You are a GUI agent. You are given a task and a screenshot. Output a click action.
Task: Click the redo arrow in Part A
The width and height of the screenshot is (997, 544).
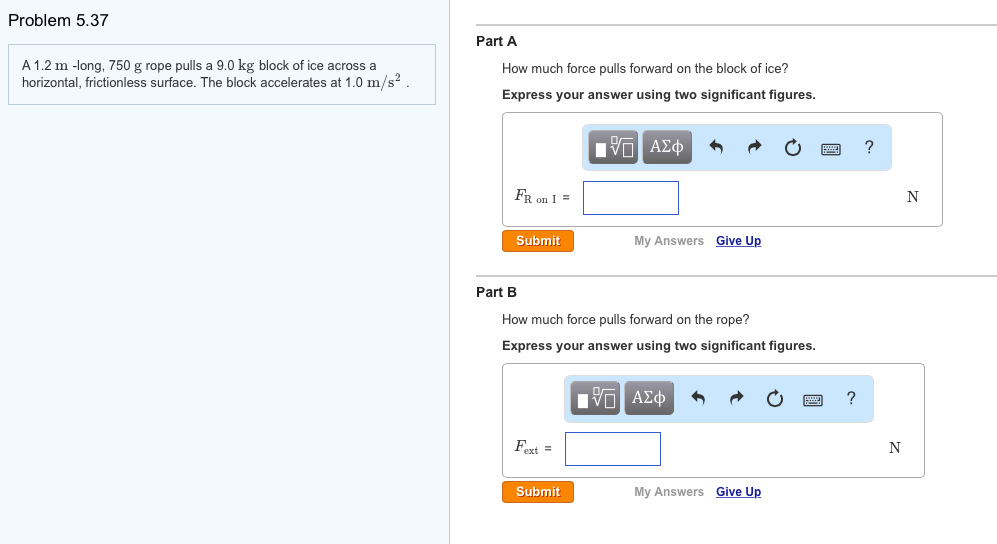click(x=755, y=148)
